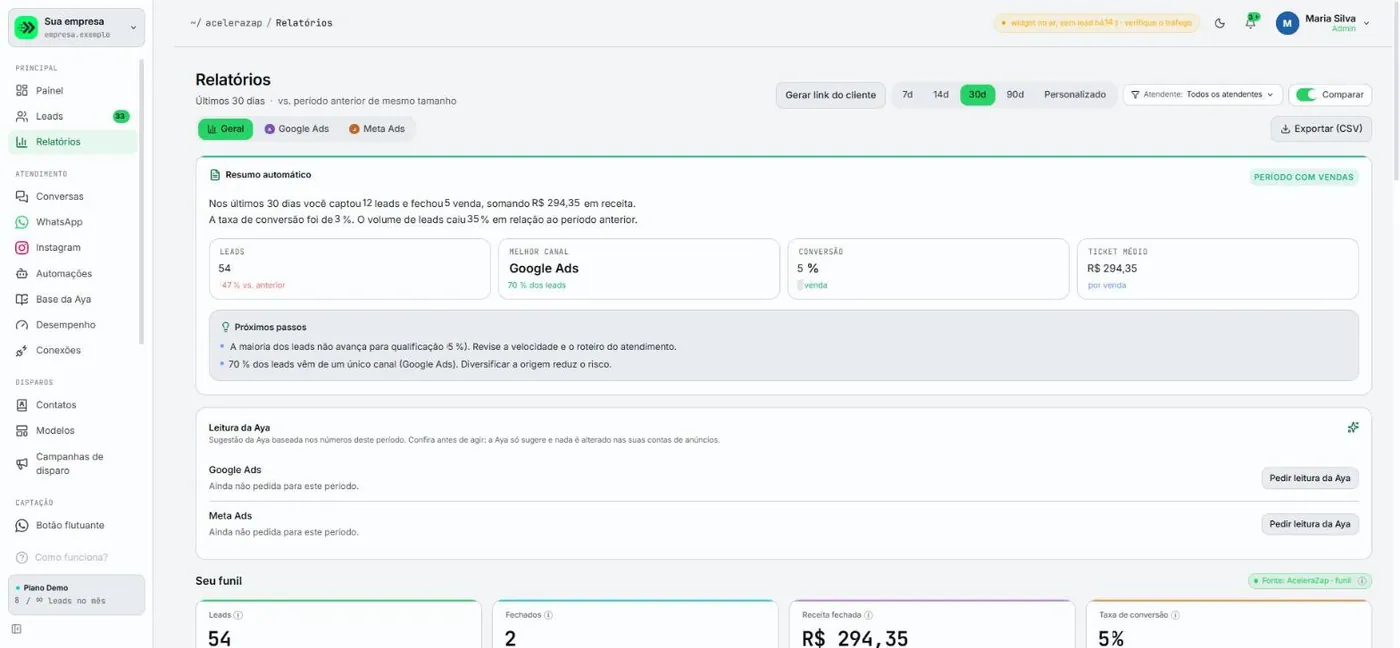Click info icon on Fonte: AceleraZap badge
Image resolution: width=1400 pixels, height=648 pixels.
(1362, 580)
